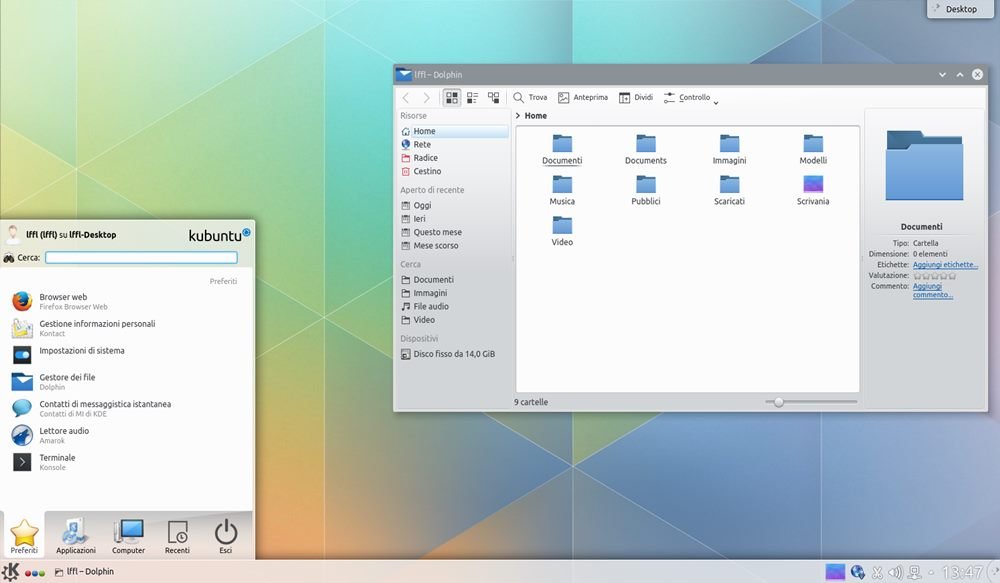The width and height of the screenshot is (1000, 583).
Task: Open the Scrivania folder icon
Action: coord(812,184)
